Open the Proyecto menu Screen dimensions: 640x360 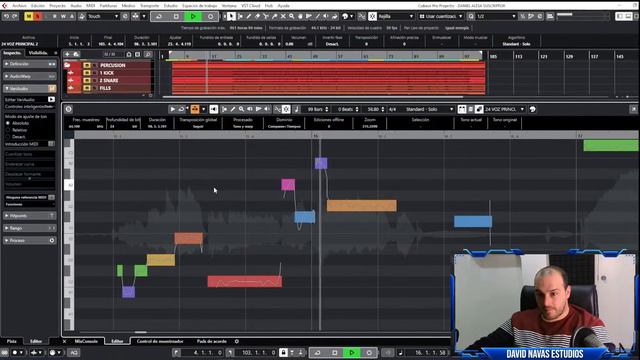click(x=58, y=6)
